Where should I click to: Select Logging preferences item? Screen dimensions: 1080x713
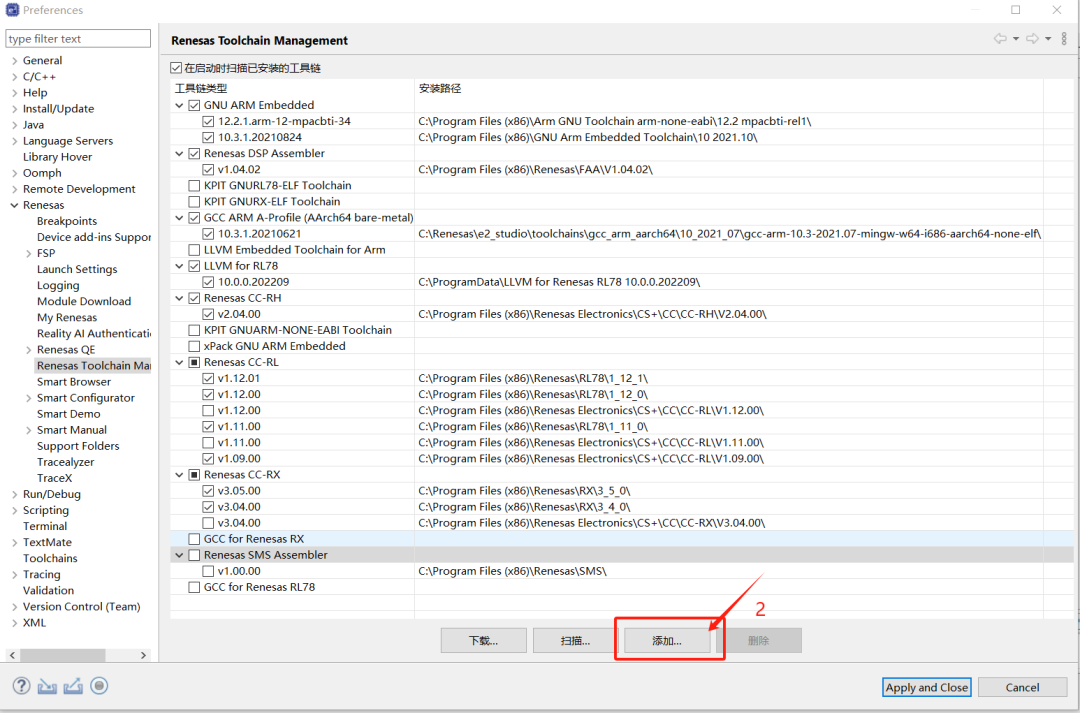coord(58,285)
